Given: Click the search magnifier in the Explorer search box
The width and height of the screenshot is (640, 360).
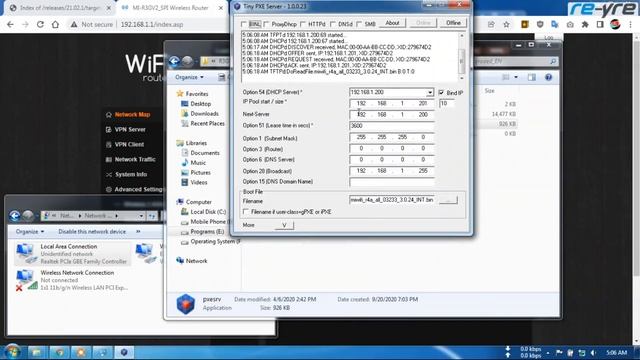Looking at the screenshot, I should [x=553, y=61].
